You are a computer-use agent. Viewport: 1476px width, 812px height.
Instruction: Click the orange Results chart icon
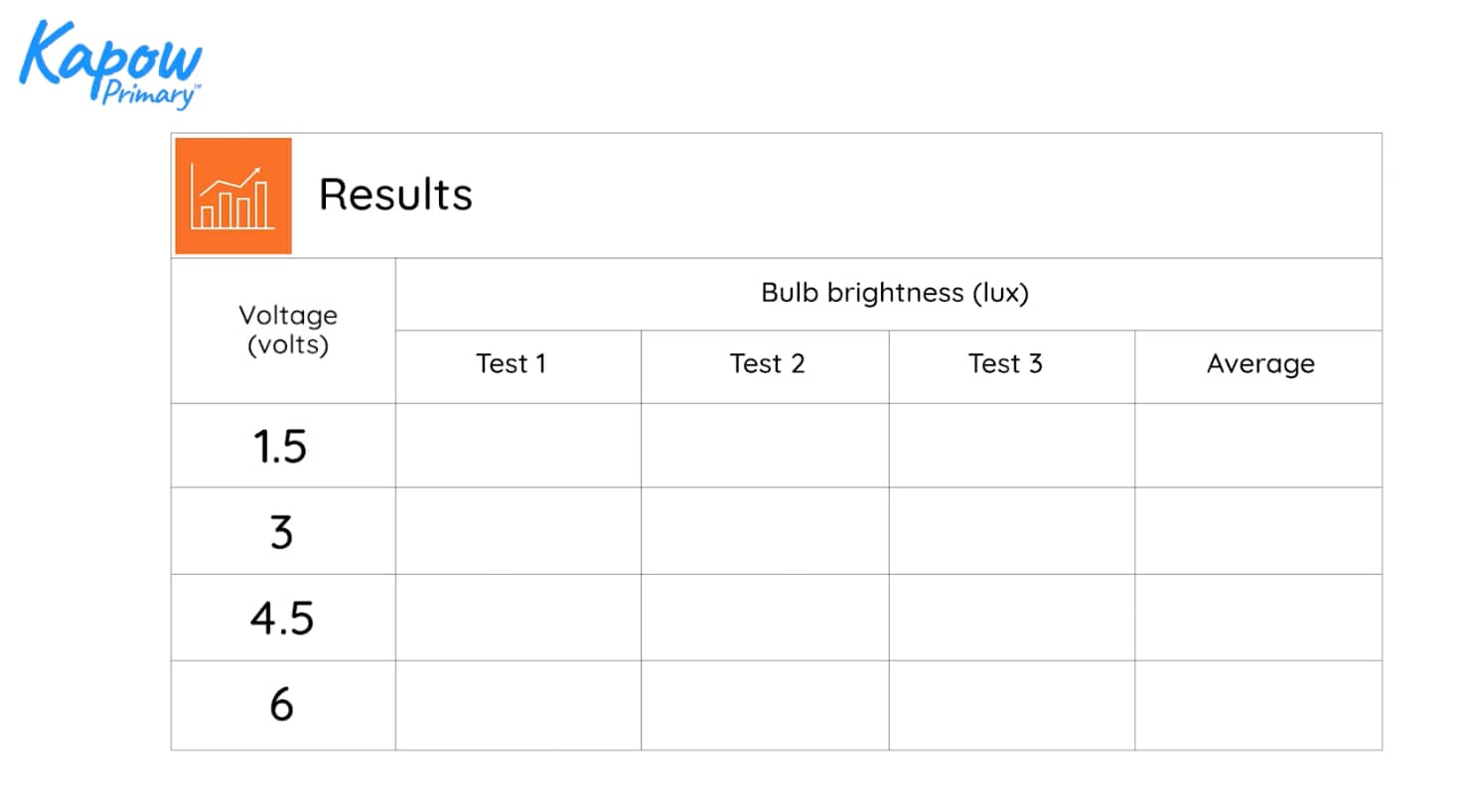click(x=233, y=196)
